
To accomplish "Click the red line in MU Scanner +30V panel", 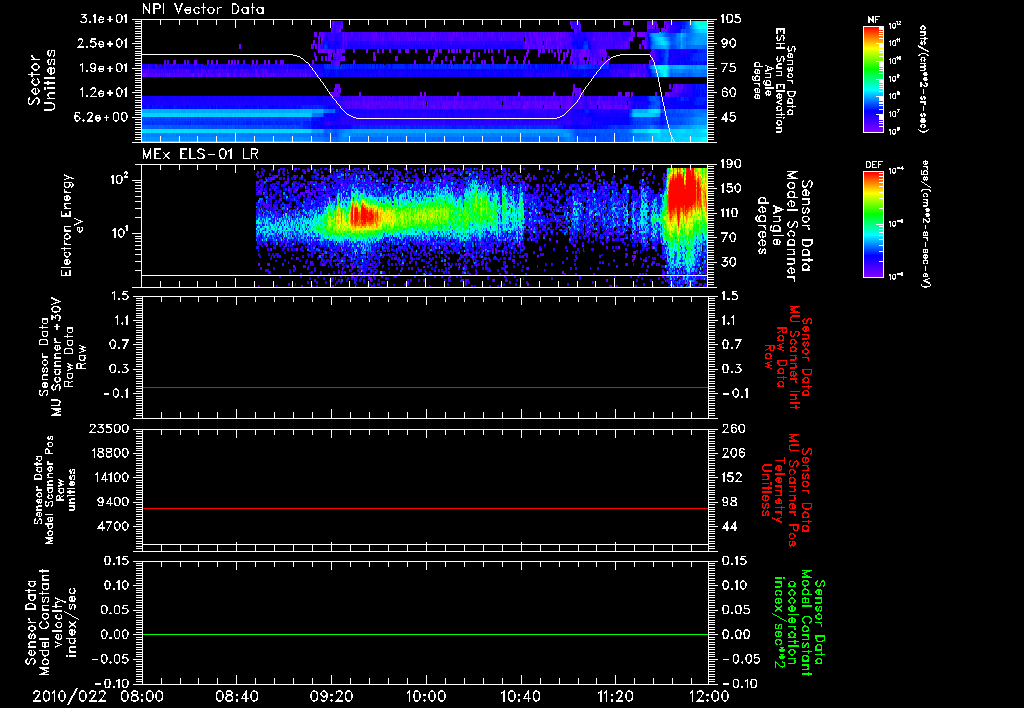I will pos(425,387).
